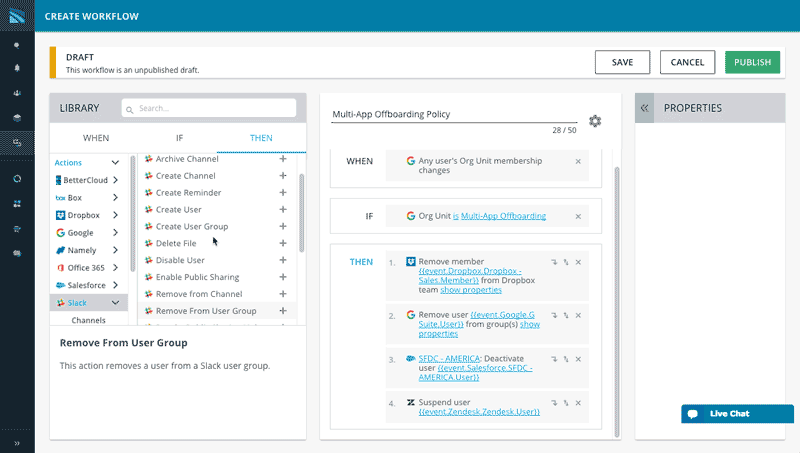This screenshot has height=453, width=800.
Task: Expand Namely actions
Action: (115, 250)
